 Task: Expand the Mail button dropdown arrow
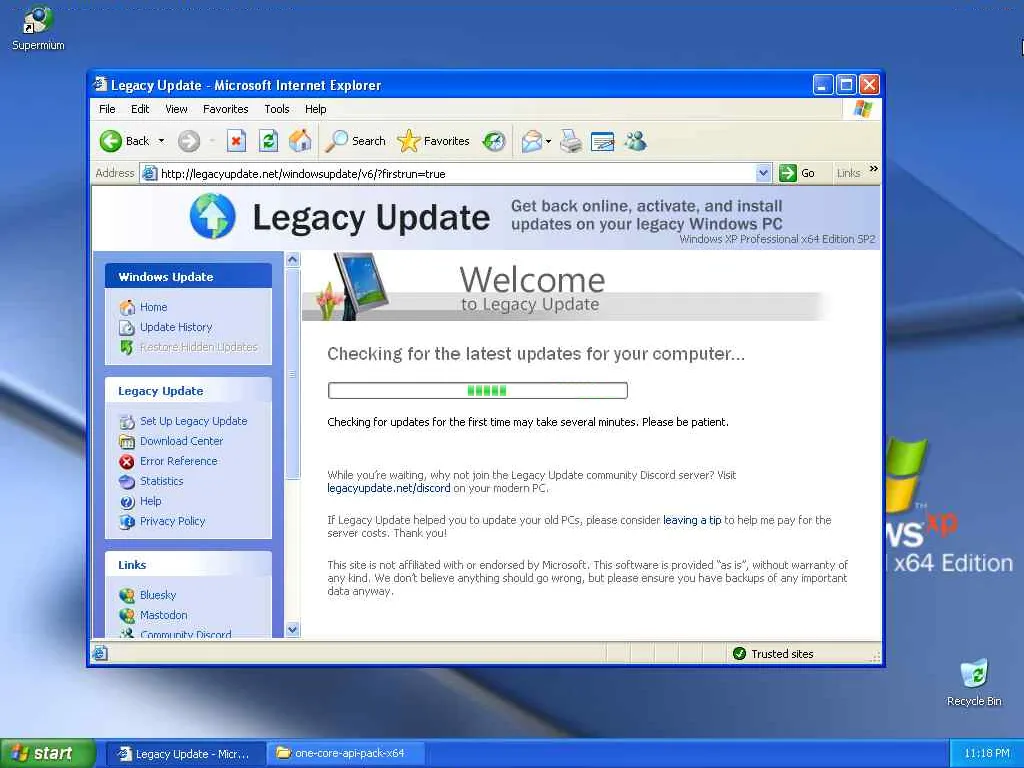pos(549,141)
